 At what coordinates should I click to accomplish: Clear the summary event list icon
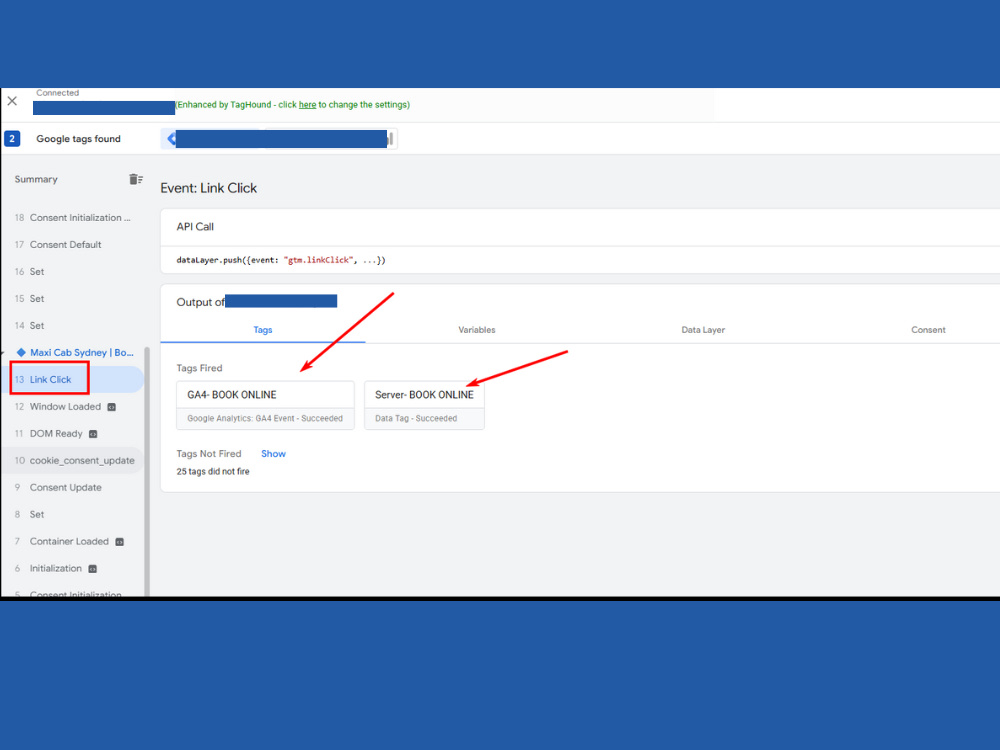point(136,179)
